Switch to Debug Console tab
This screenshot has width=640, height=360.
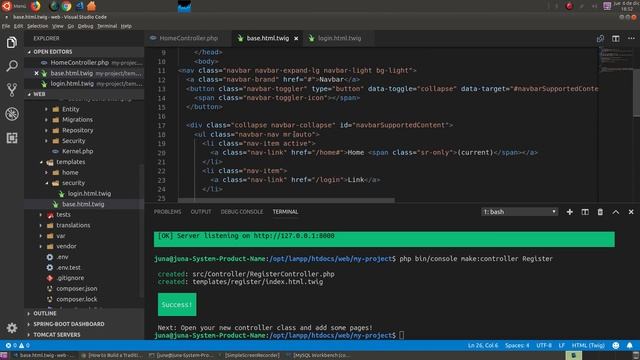pos(242,212)
